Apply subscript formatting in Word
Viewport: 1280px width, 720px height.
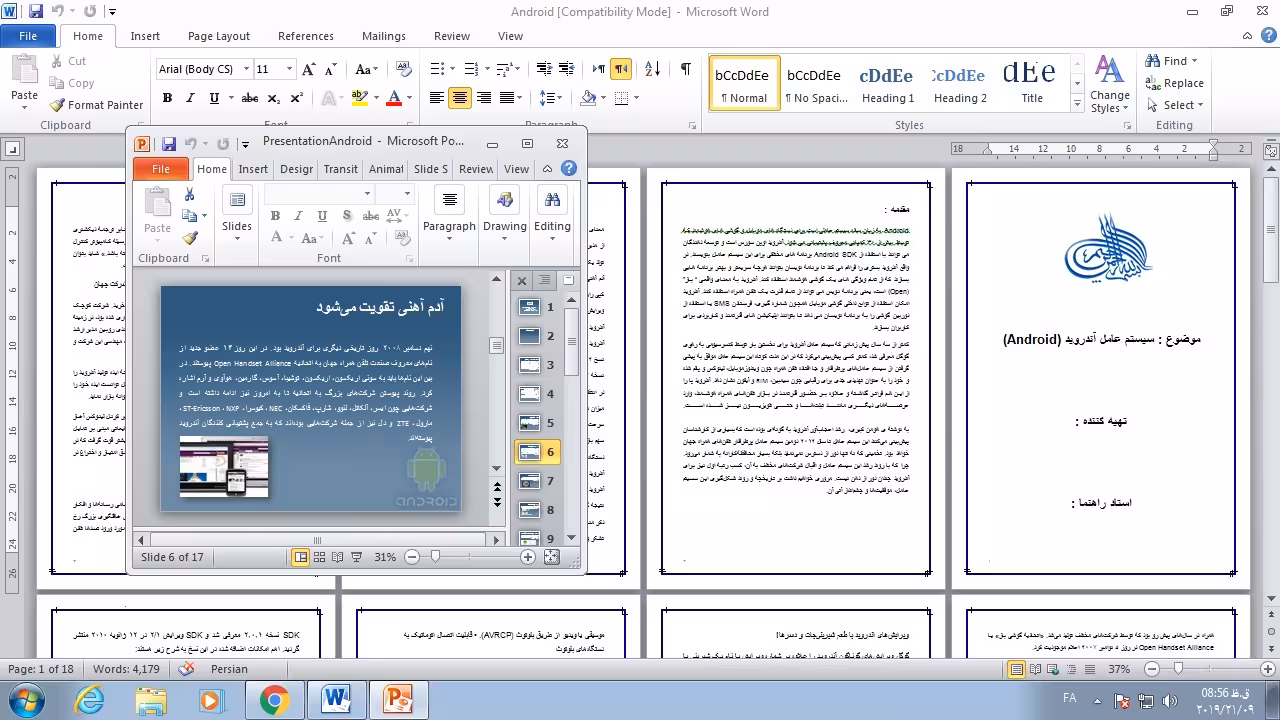[x=275, y=98]
